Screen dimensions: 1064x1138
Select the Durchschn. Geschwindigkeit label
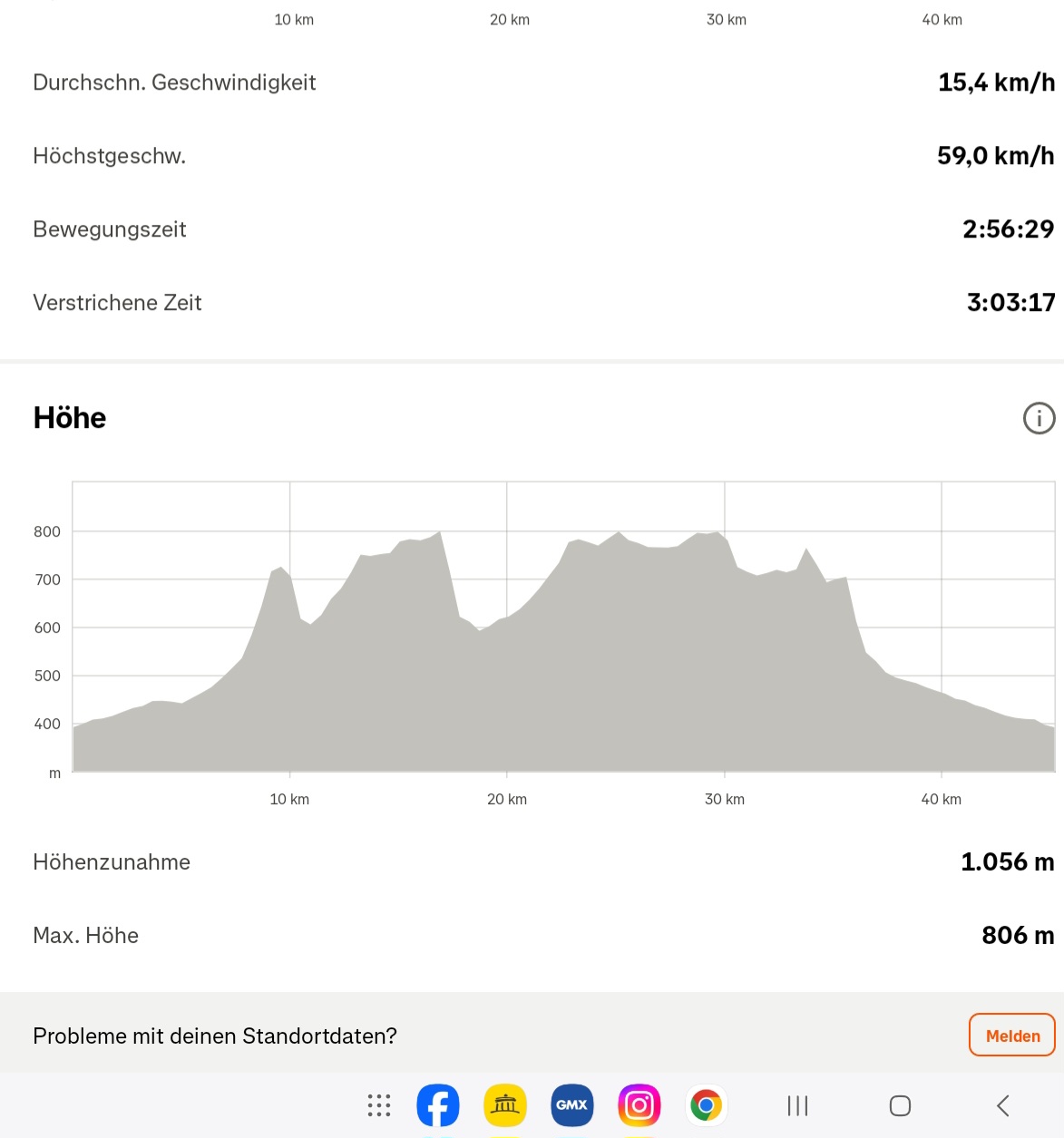174,83
